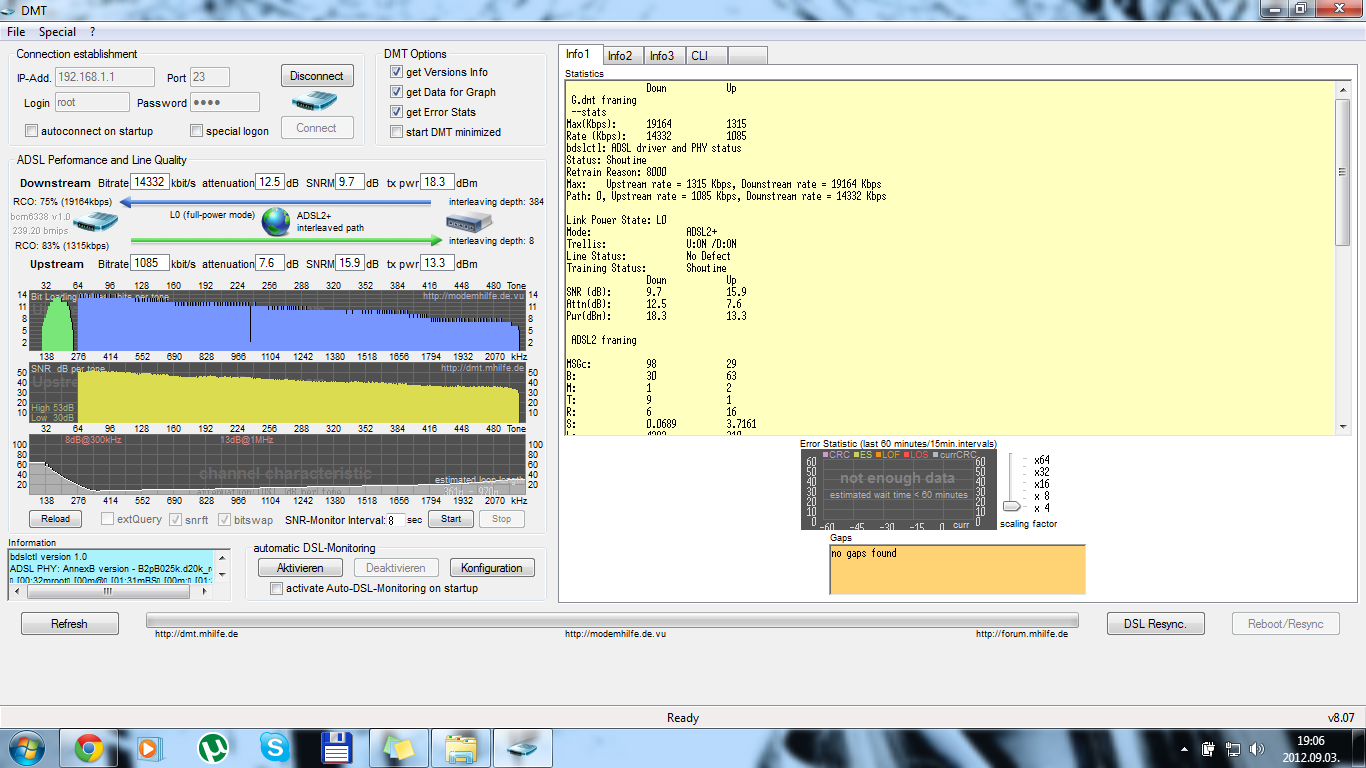This screenshot has height=768, width=1366.
Task: Click the Downstream SNRM field 9.7
Action: pyautogui.click(x=350, y=182)
